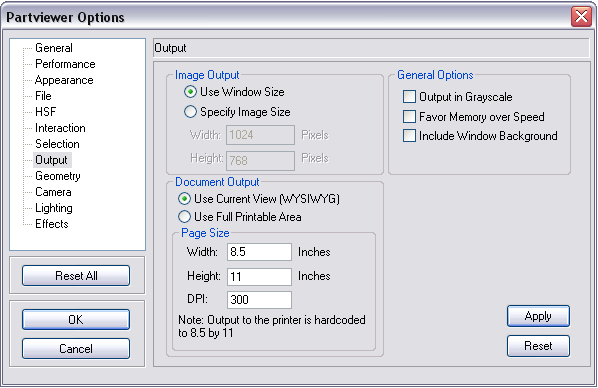Select Effects in the options tree
The height and width of the screenshot is (388, 598).
click(x=51, y=224)
